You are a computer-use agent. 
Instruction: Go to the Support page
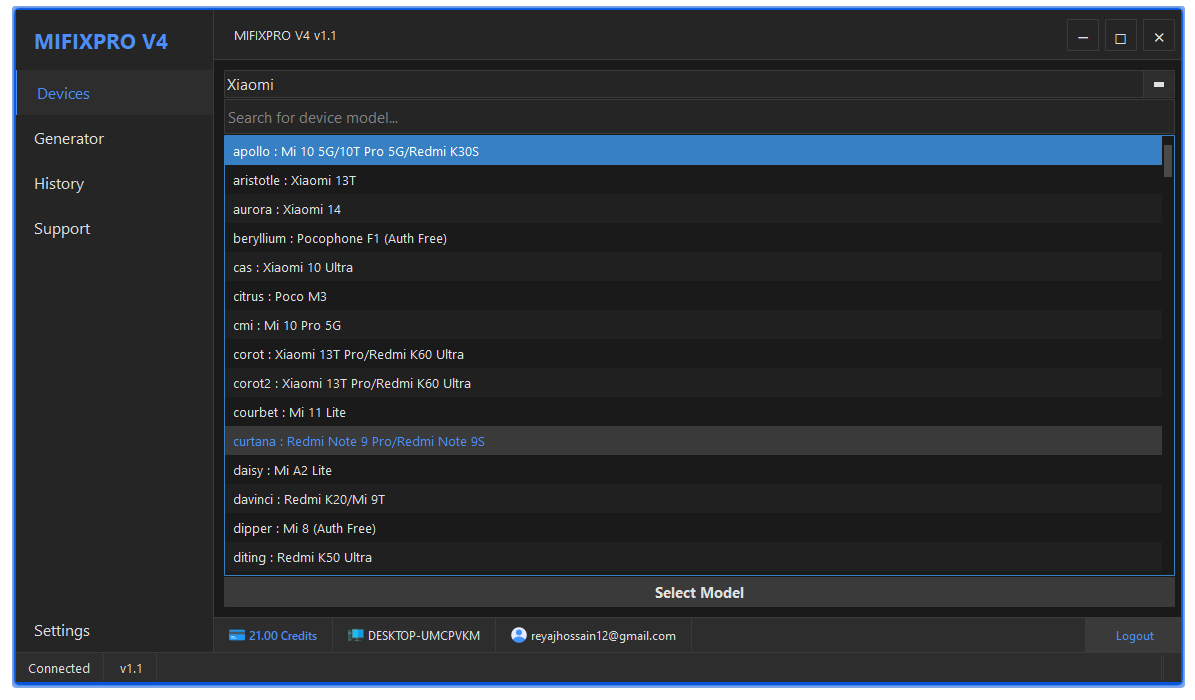pos(62,229)
